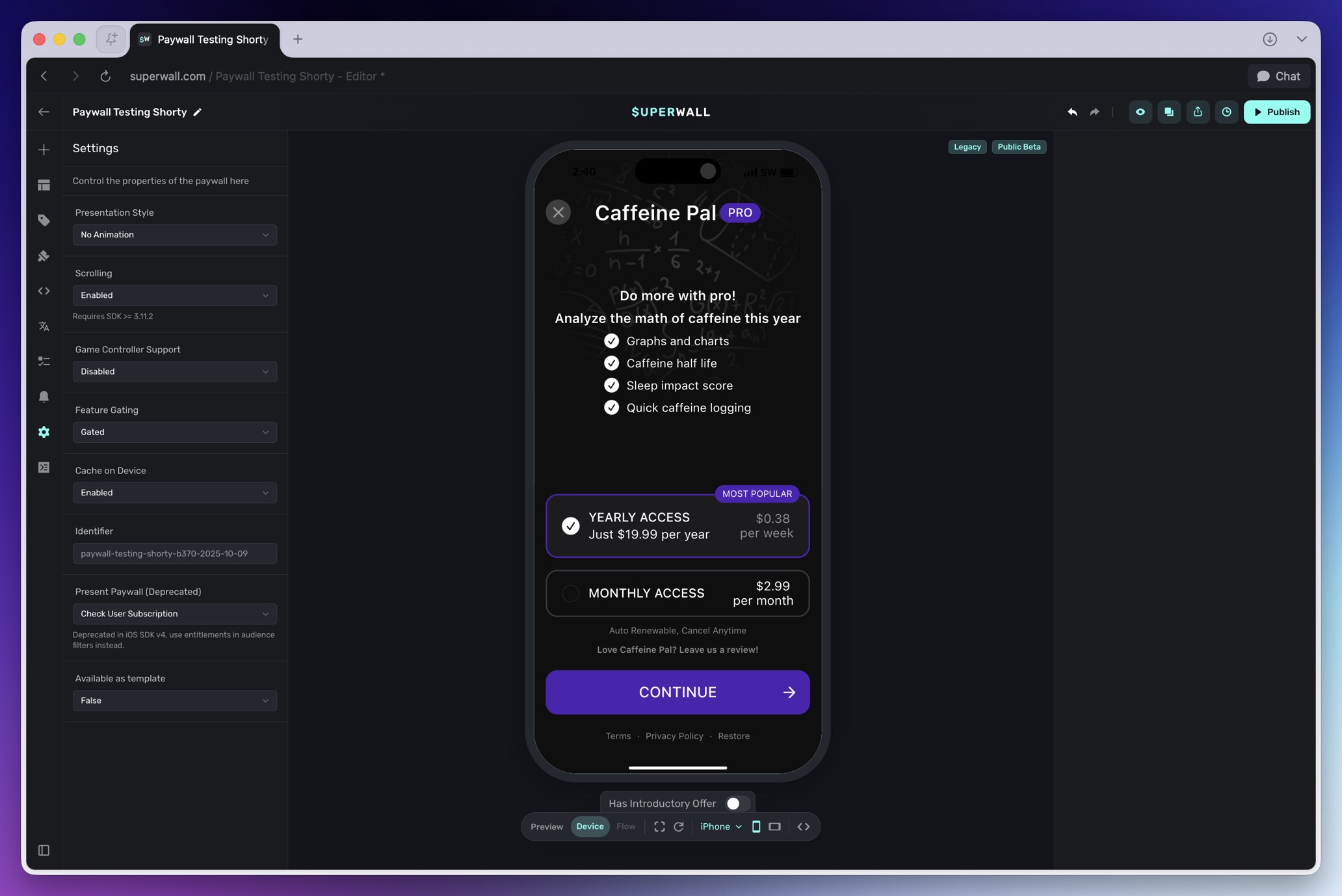Click the Publish button
This screenshot has width=1342, height=896.
(x=1276, y=112)
